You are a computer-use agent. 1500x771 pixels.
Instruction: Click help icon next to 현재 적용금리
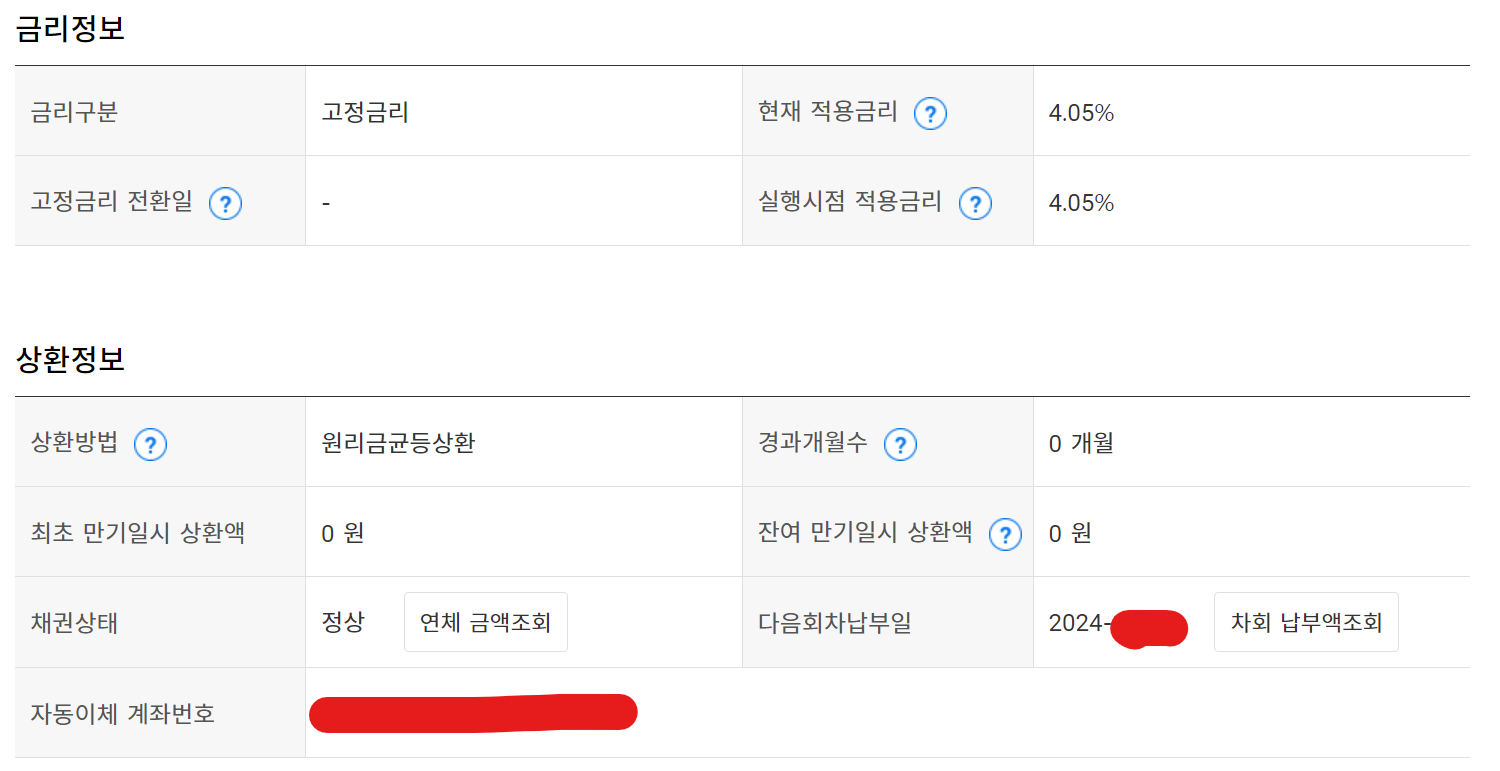click(930, 114)
